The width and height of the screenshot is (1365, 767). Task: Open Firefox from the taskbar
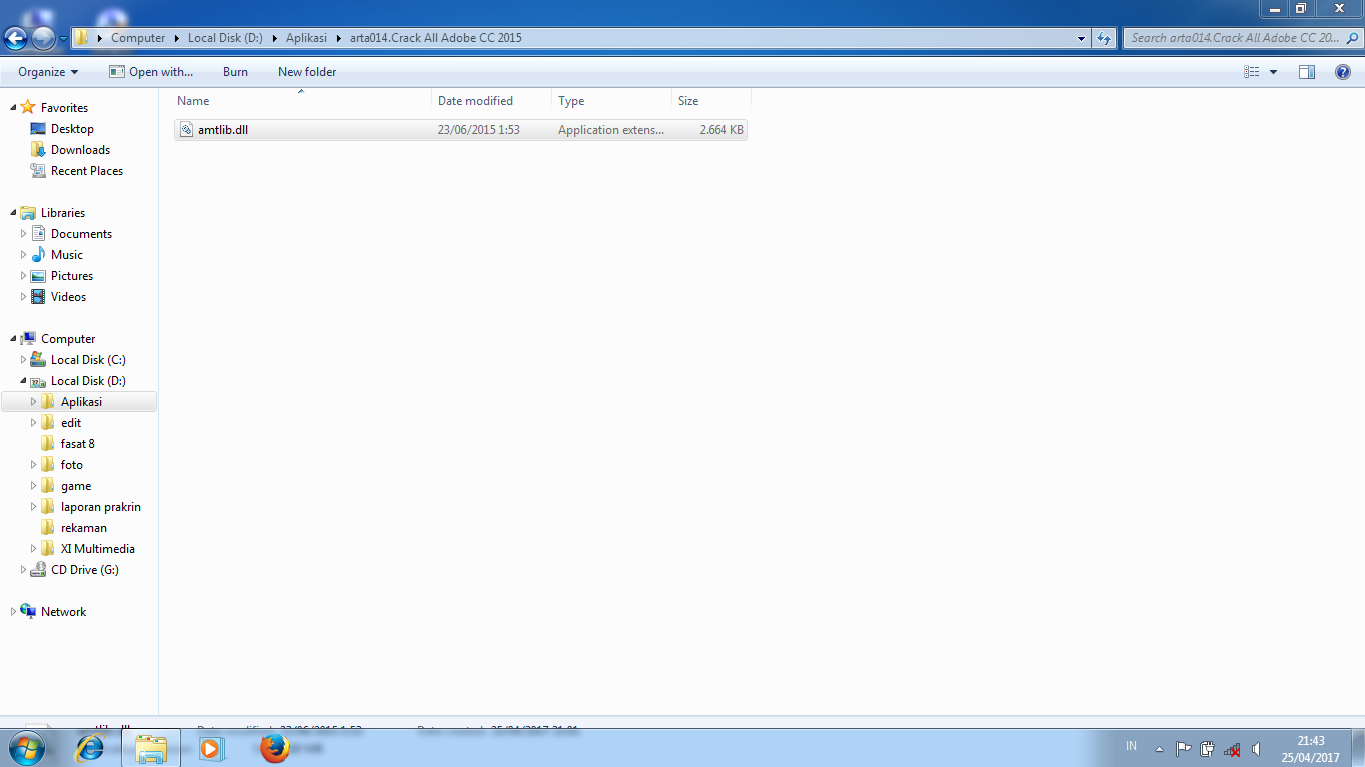(273, 747)
